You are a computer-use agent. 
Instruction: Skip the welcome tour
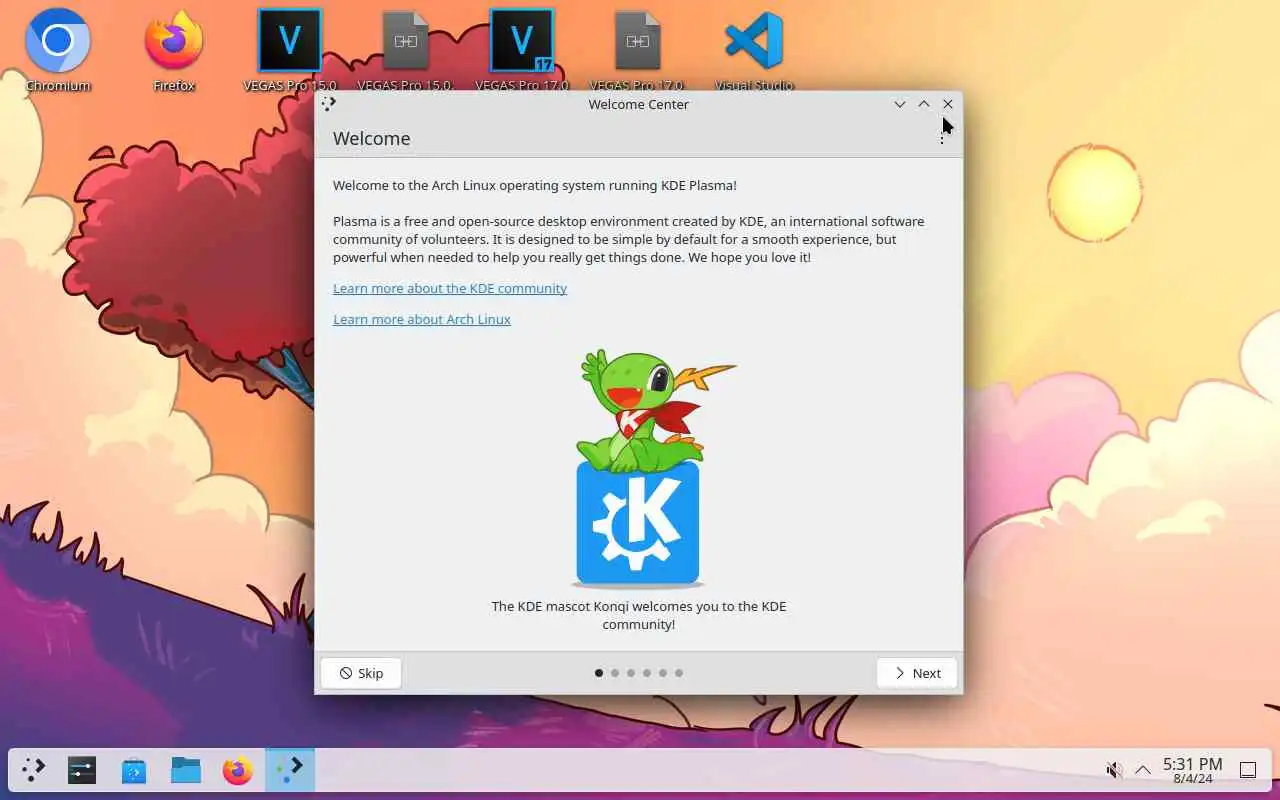click(x=361, y=673)
